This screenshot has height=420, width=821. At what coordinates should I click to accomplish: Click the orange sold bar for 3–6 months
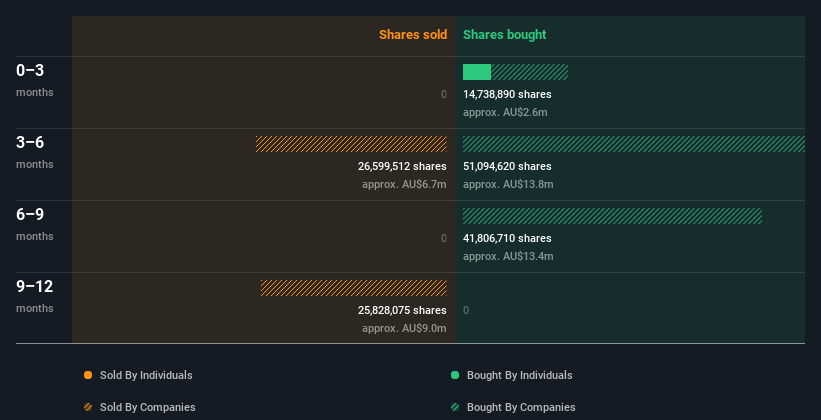351,144
